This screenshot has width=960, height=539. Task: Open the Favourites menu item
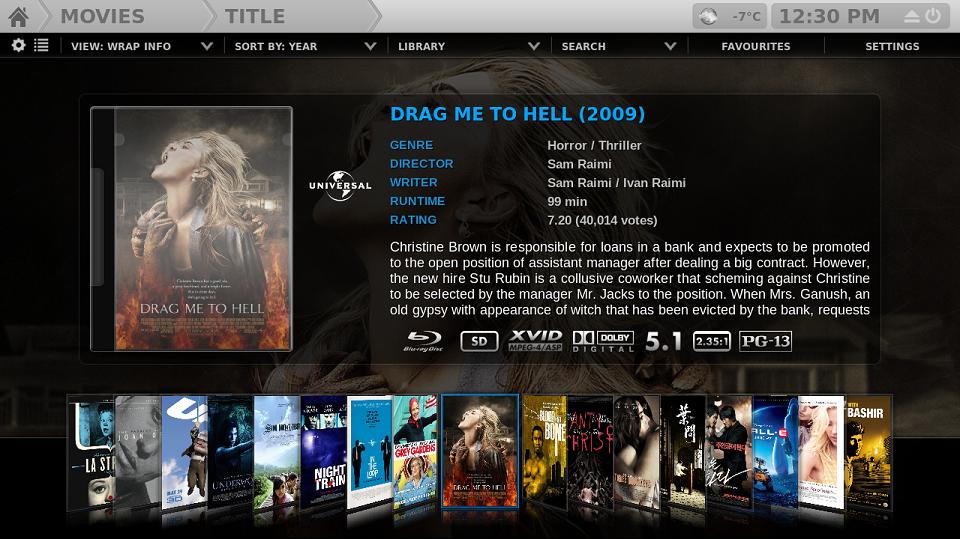point(756,46)
